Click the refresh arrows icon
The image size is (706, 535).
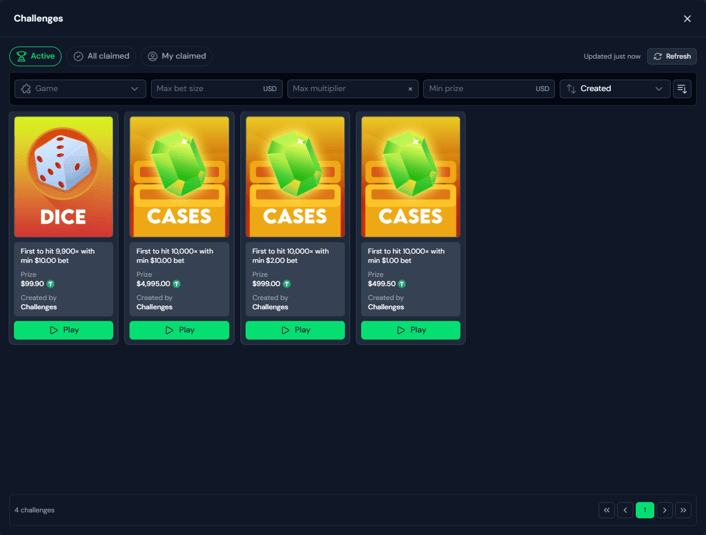click(x=657, y=56)
